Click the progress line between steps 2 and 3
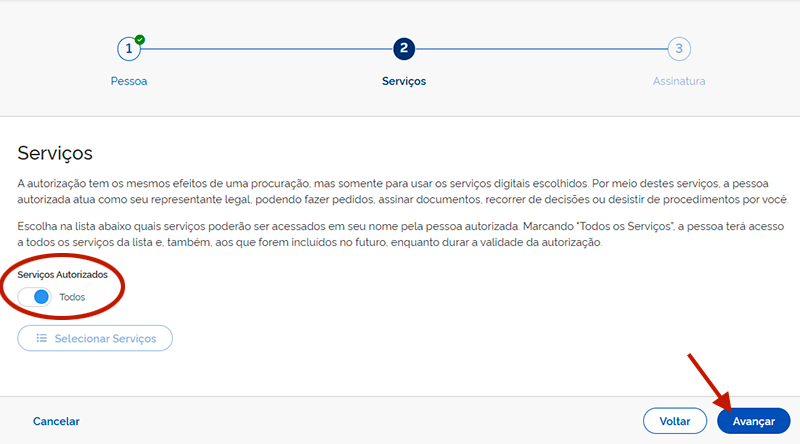Viewport: 800px width, 444px height. pyautogui.click(x=541, y=49)
